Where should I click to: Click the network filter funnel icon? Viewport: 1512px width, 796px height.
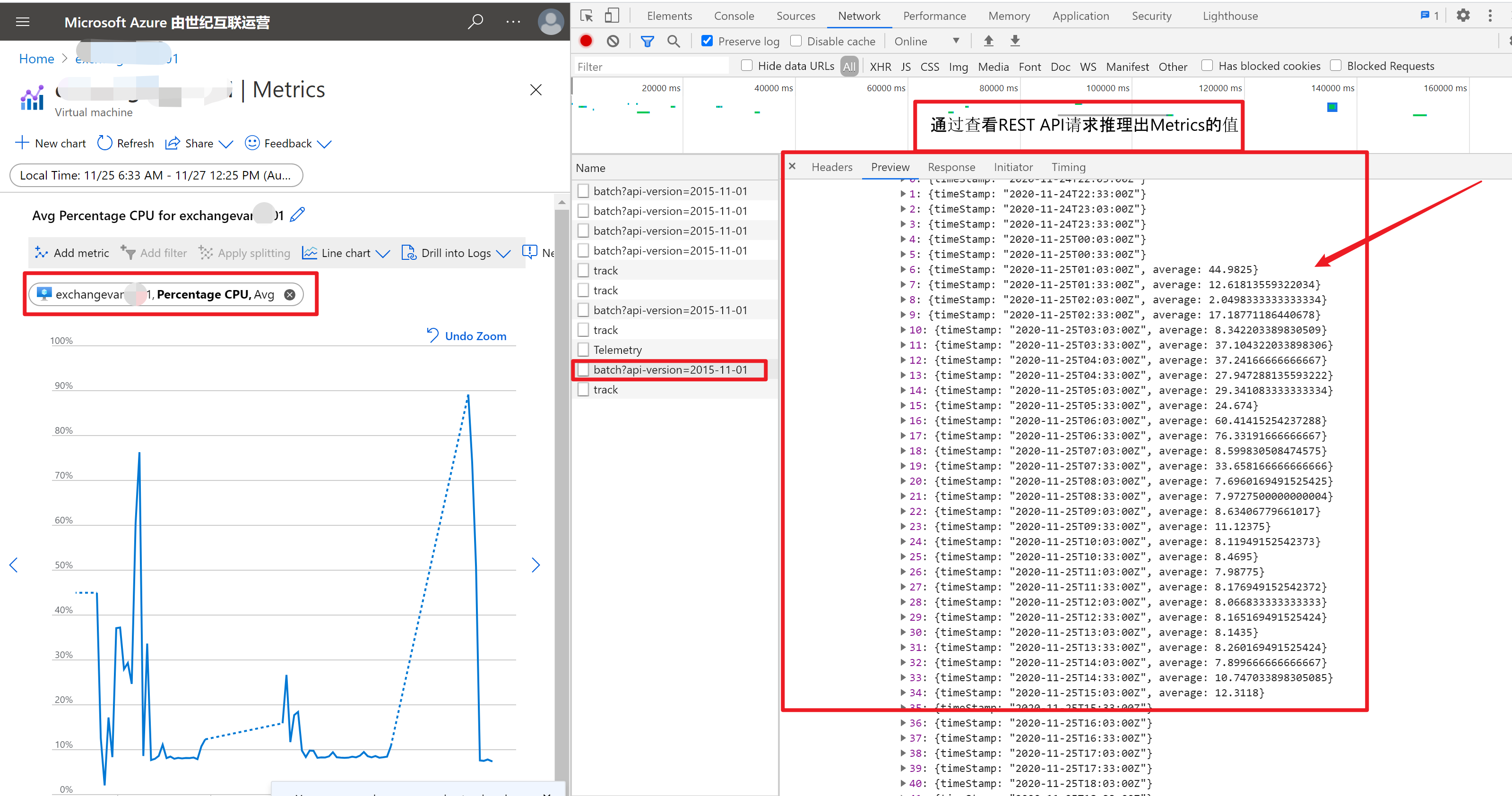pos(647,41)
